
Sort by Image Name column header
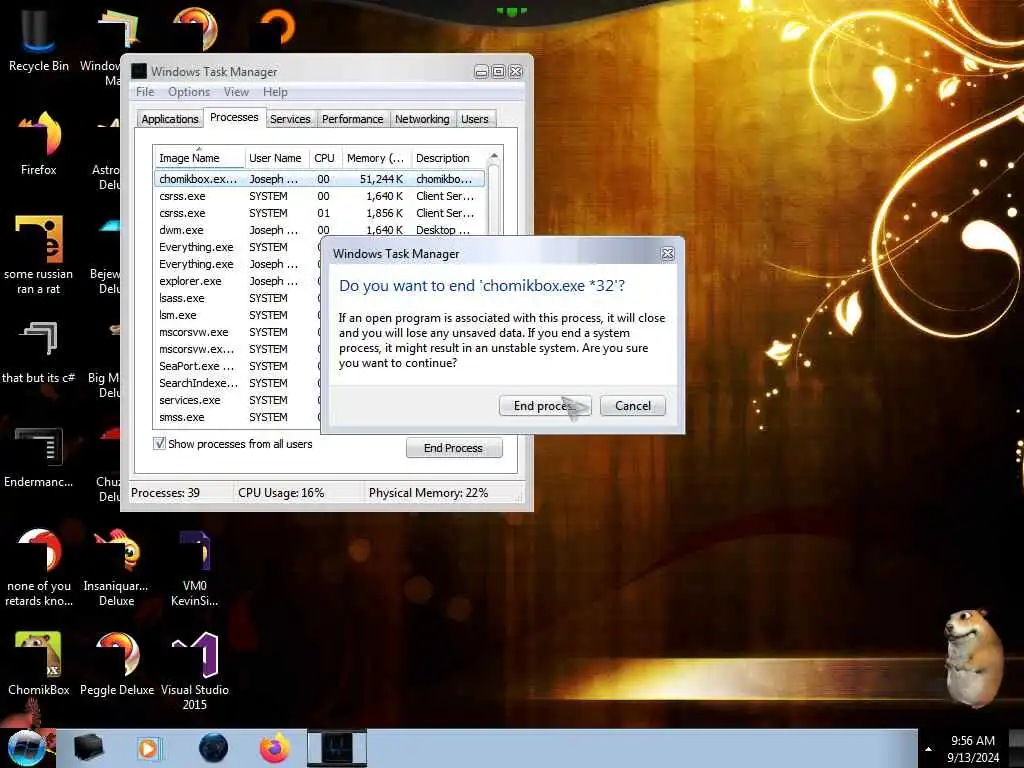(x=199, y=158)
